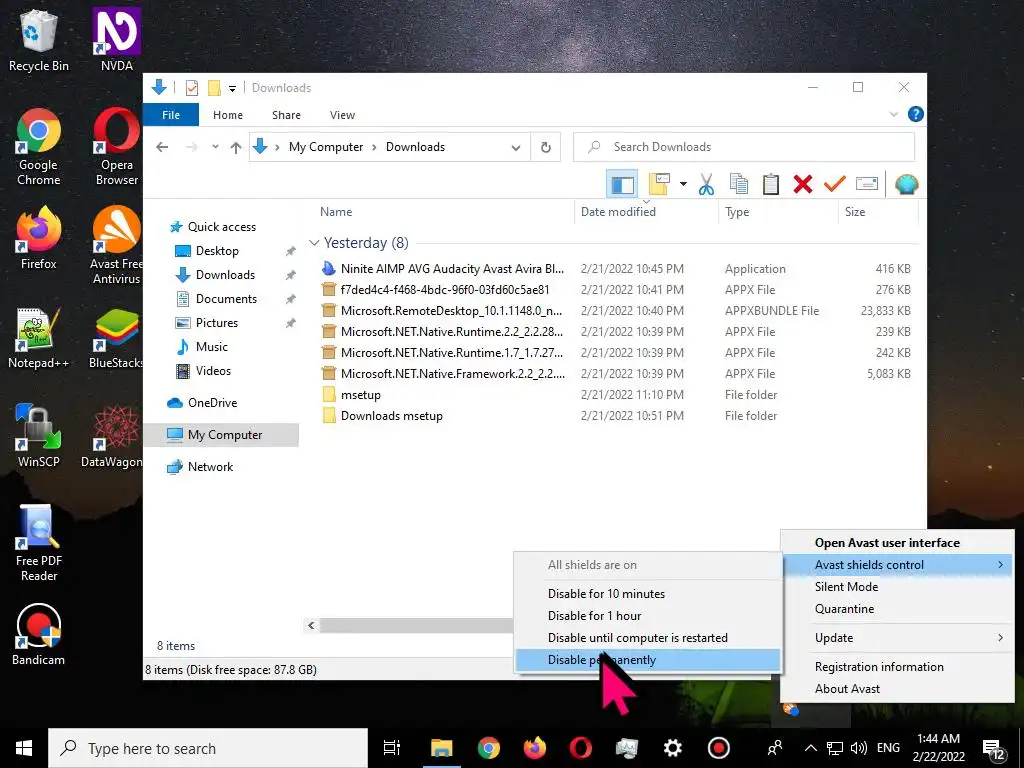Open the Task View taskbar button
Image resolution: width=1024 pixels, height=768 pixels.
pyautogui.click(x=391, y=748)
